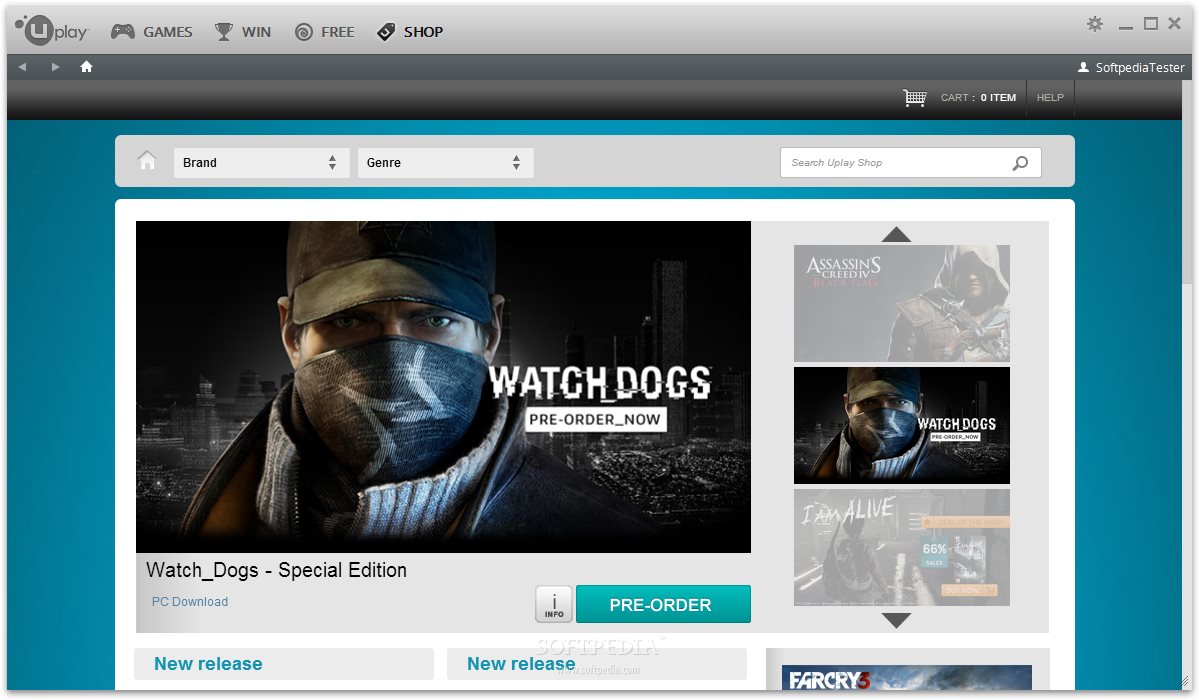Click the Pre-Order button
Viewport: 1199px width, 700px height.
point(663,604)
